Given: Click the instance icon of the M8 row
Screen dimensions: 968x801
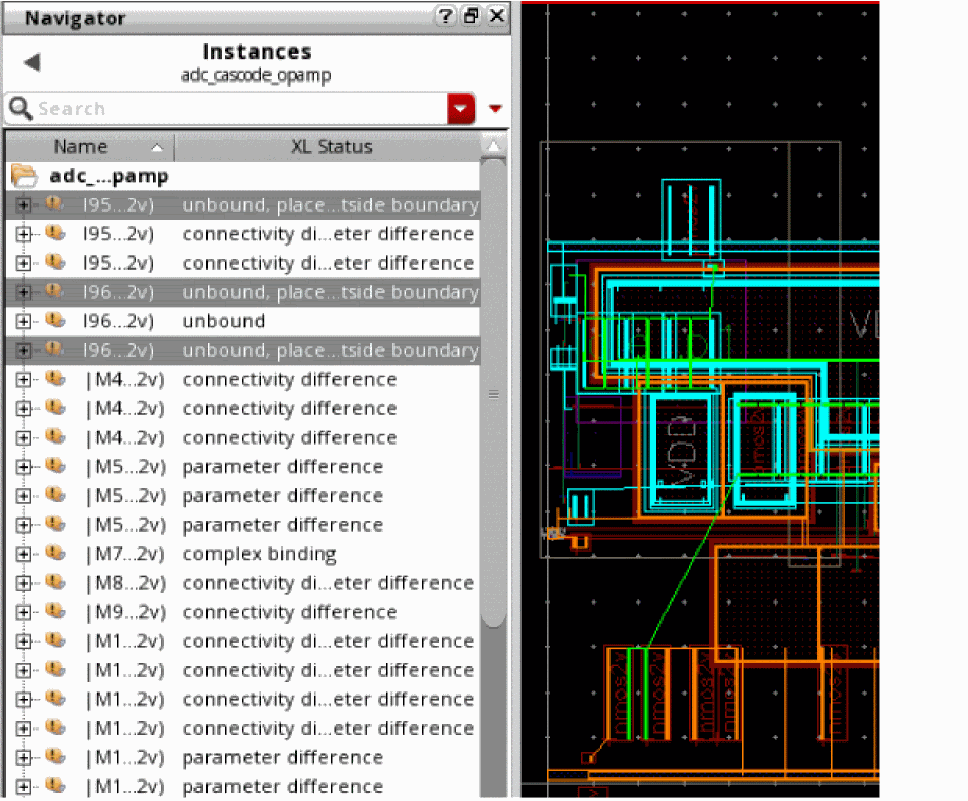Looking at the screenshot, I should tap(55, 583).
